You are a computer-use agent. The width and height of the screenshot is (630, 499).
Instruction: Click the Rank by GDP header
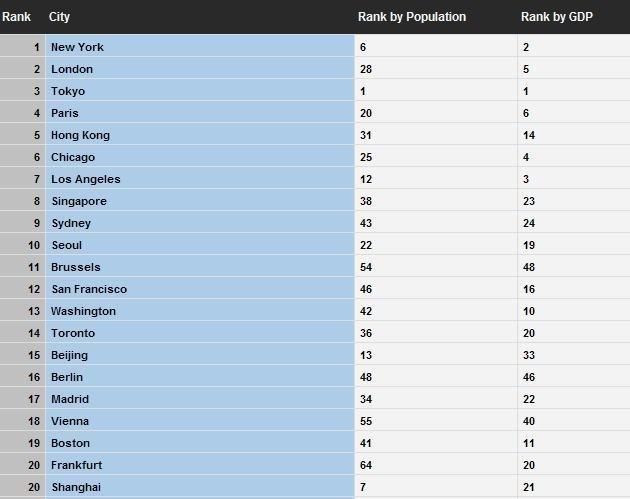click(556, 17)
